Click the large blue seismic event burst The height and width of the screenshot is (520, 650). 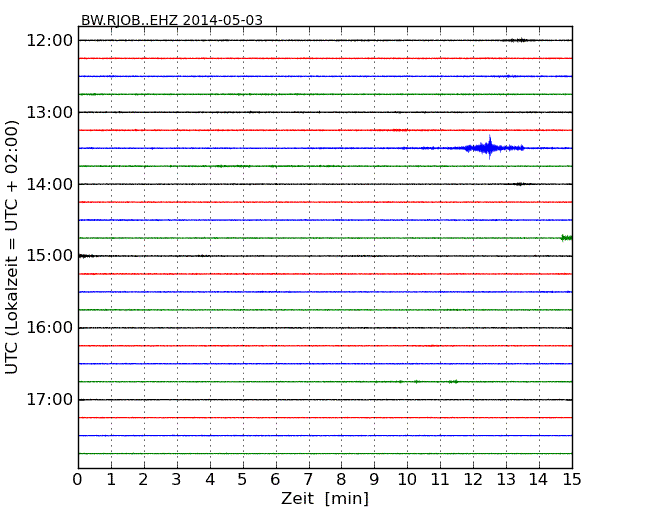[x=490, y=148]
